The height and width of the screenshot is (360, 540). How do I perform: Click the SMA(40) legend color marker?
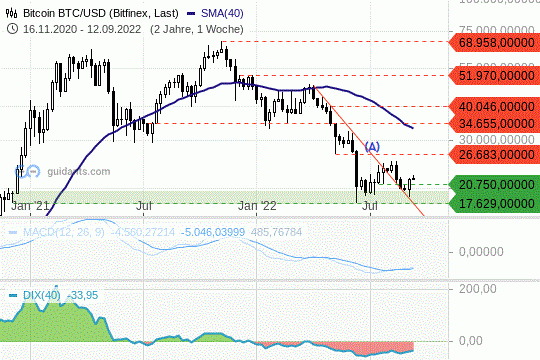pos(191,14)
